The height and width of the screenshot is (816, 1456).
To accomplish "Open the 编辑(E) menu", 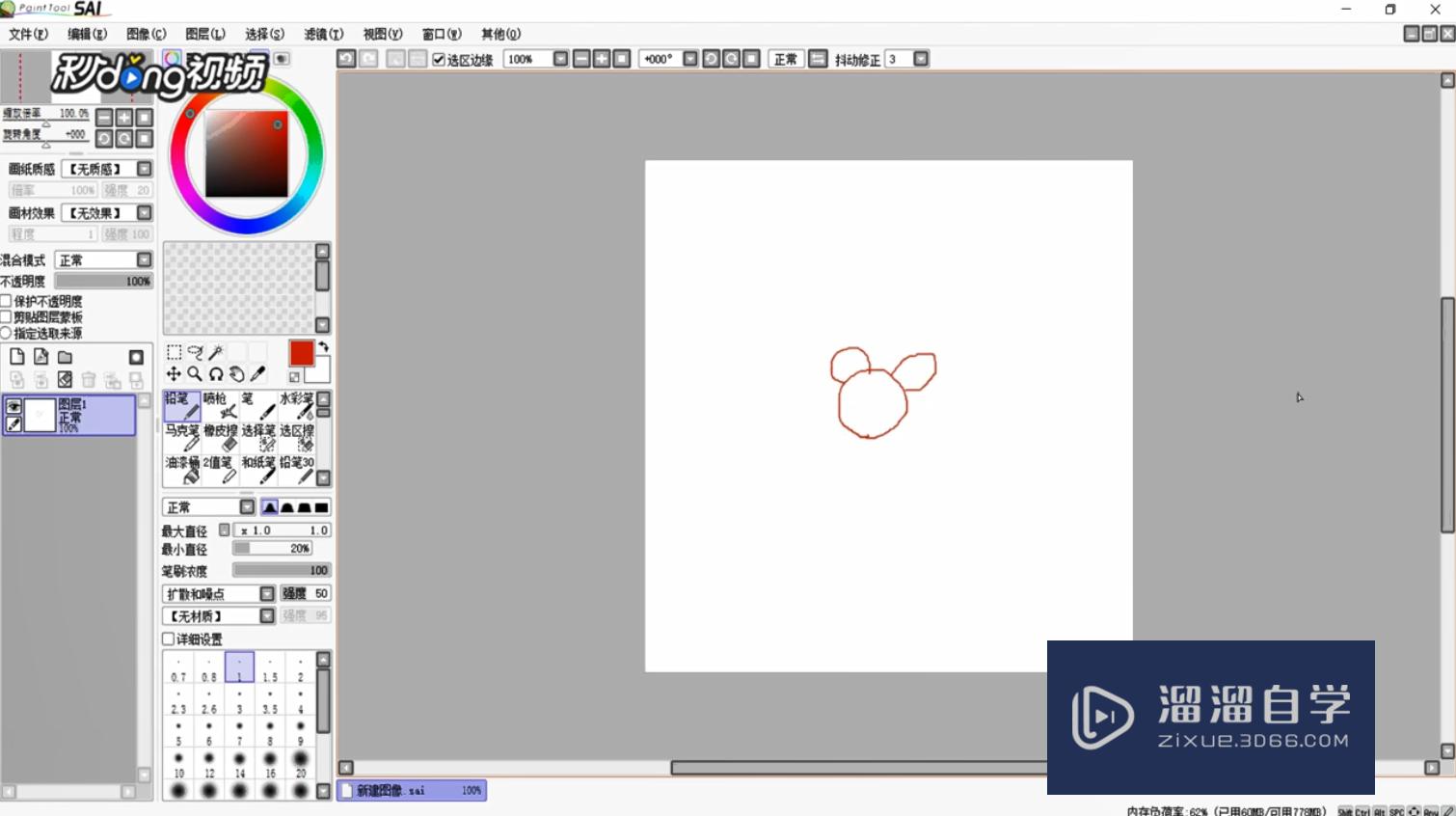I will point(87,34).
